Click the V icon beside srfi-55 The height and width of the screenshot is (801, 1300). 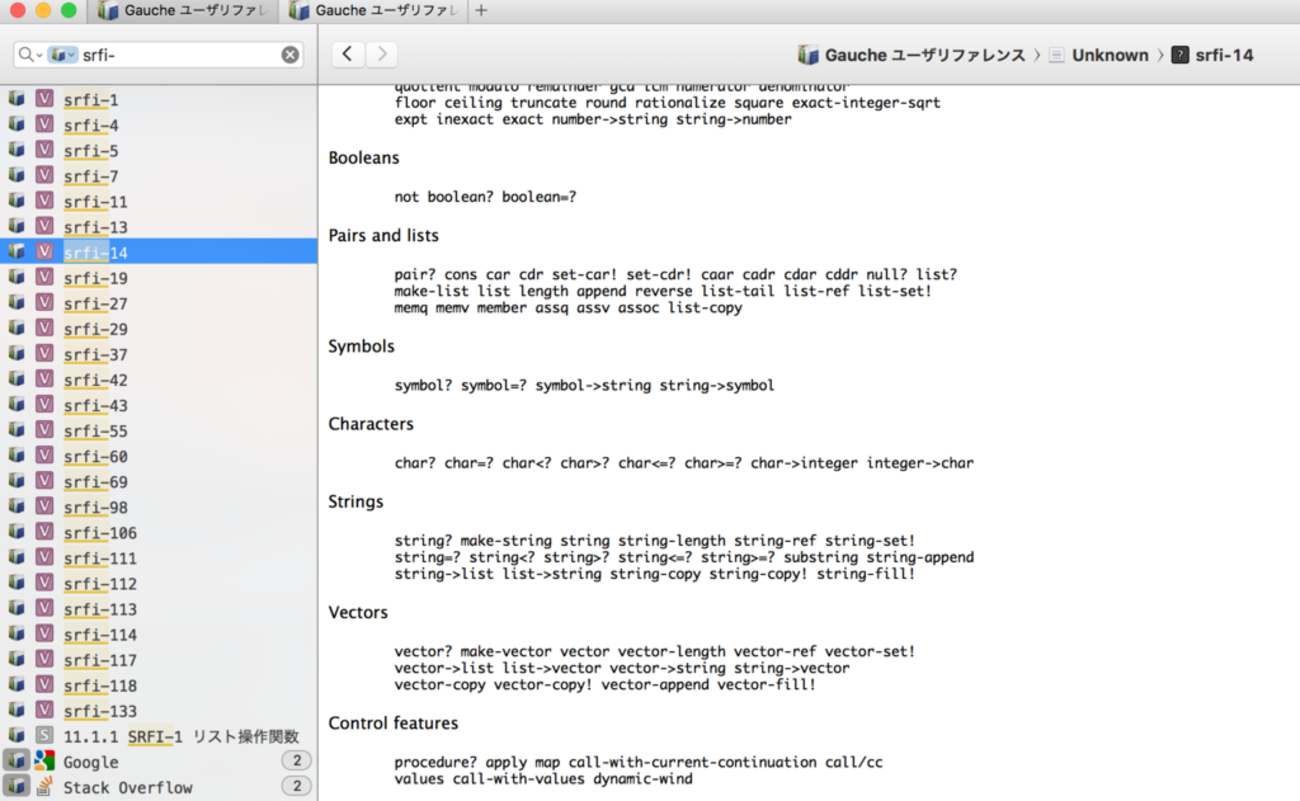[x=44, y=430]
